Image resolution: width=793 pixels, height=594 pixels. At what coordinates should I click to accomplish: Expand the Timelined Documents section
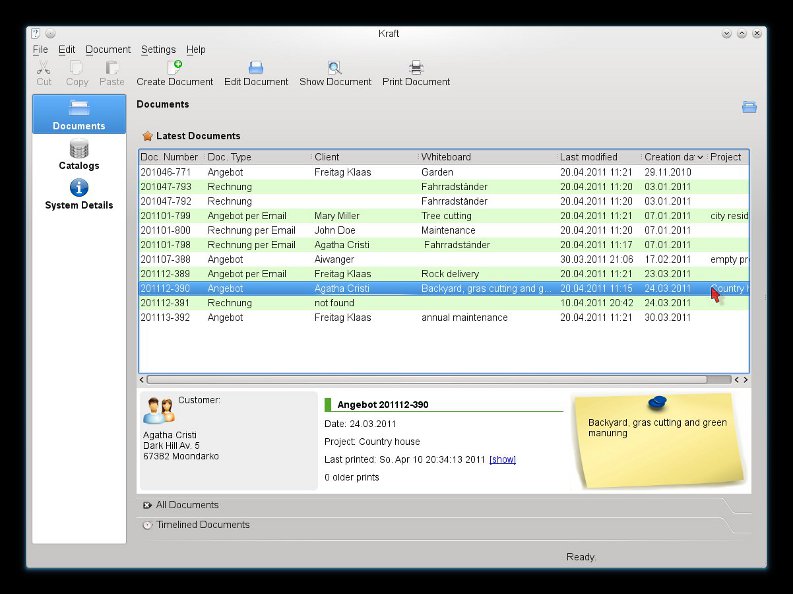click(196, 525)
